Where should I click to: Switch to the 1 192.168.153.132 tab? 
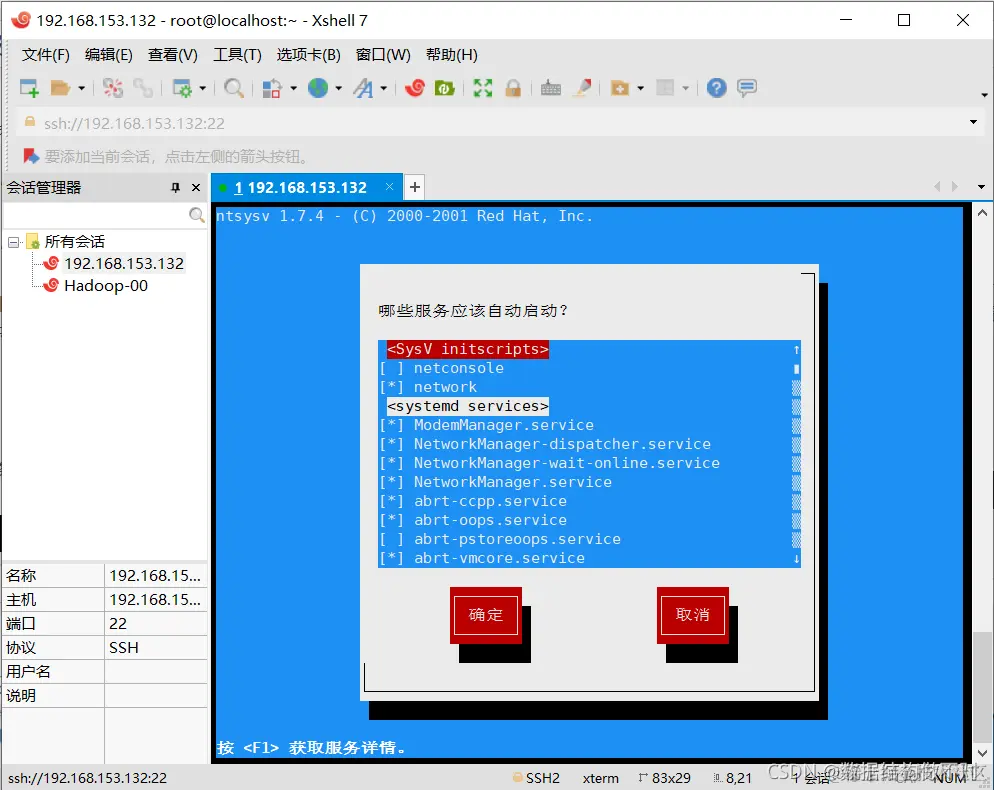pyautogui.click(x=300, y=188)
